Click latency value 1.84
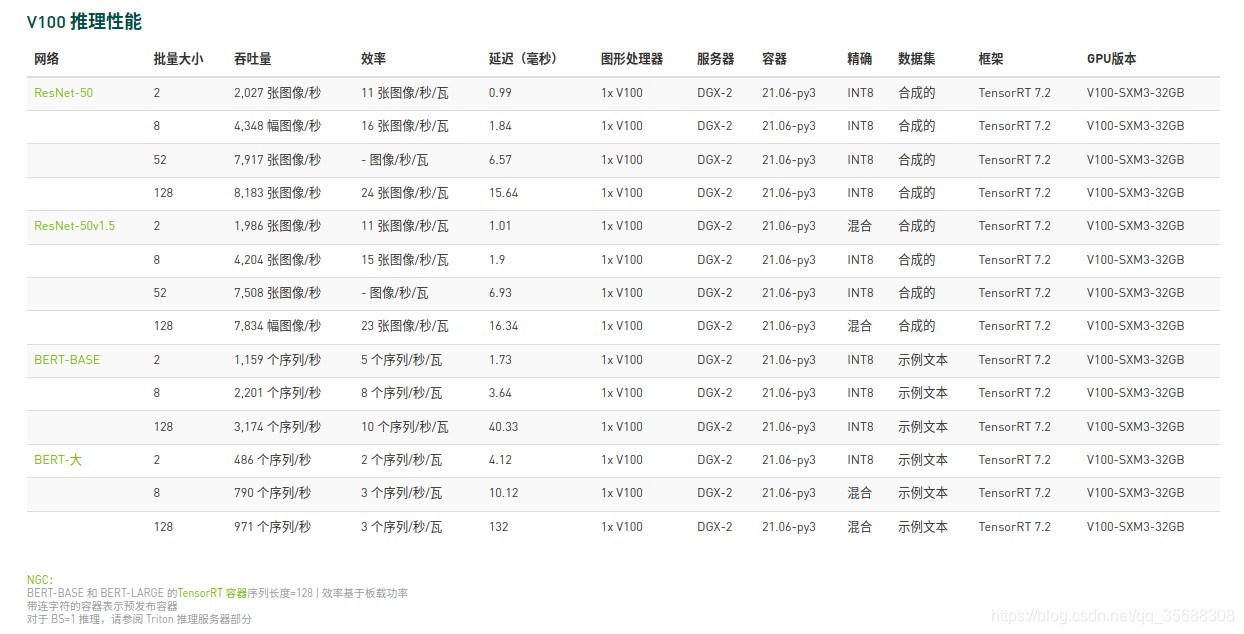1244x634 pixels. click(500, 126)
